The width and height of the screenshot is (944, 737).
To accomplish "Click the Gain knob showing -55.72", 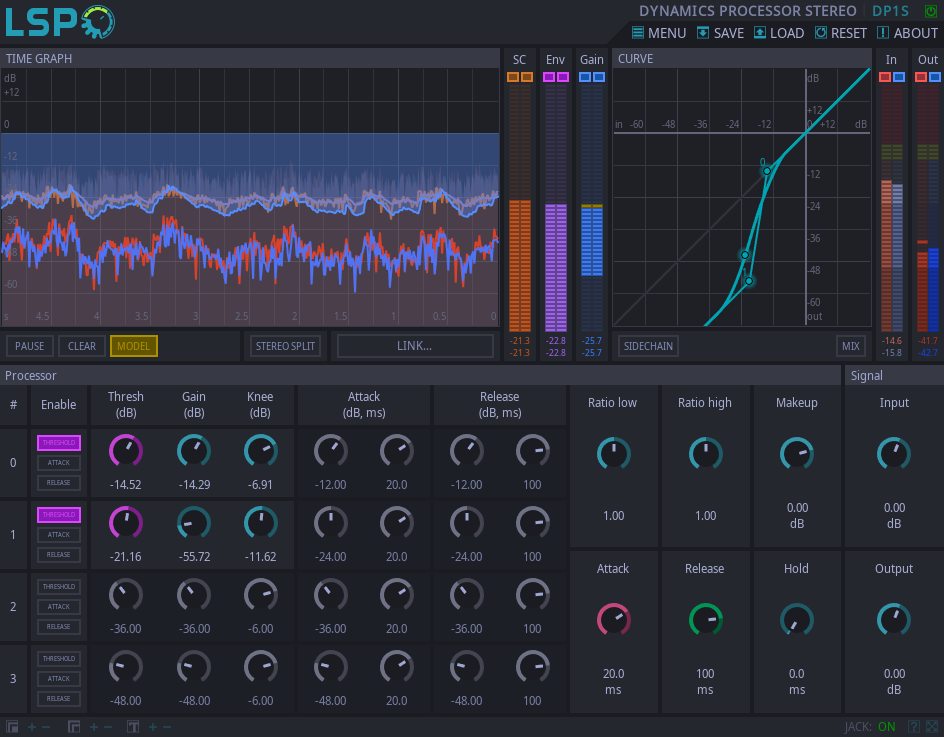I will pos(194,523).
